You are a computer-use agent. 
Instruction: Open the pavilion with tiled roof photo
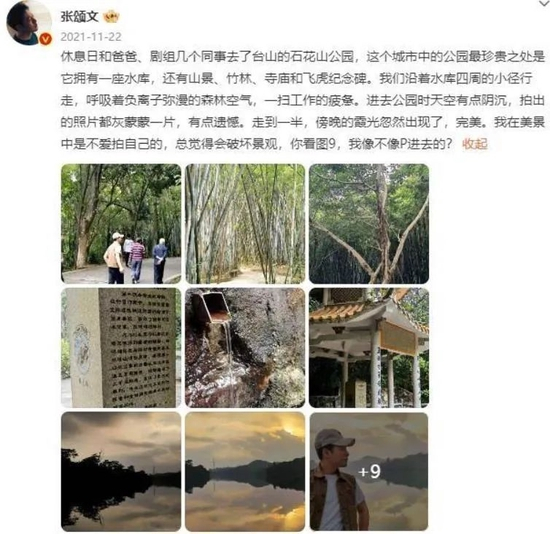click(x=369, y=348)
